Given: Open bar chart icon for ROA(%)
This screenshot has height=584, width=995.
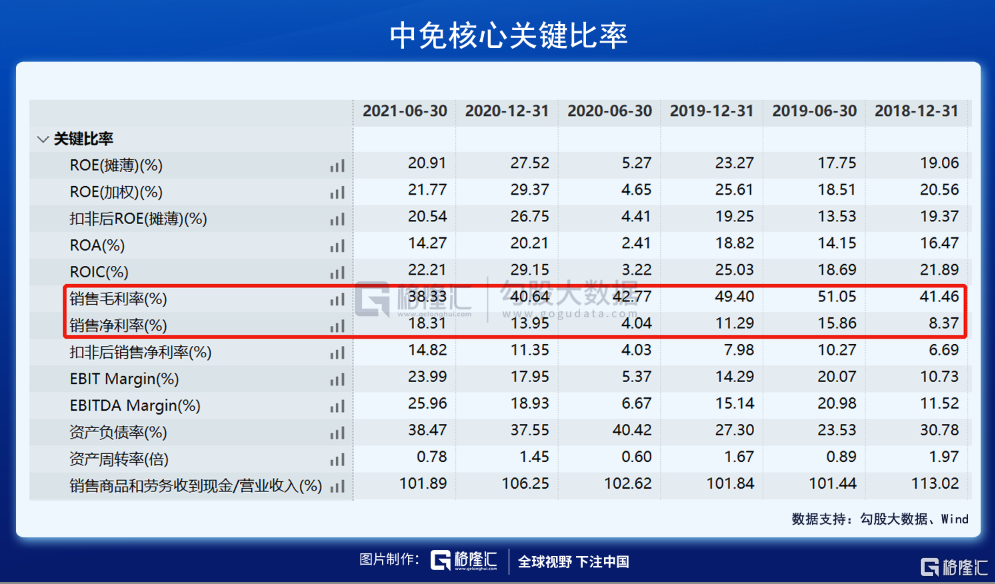Looking at the screenshot, I should click(x=337, y=246).
